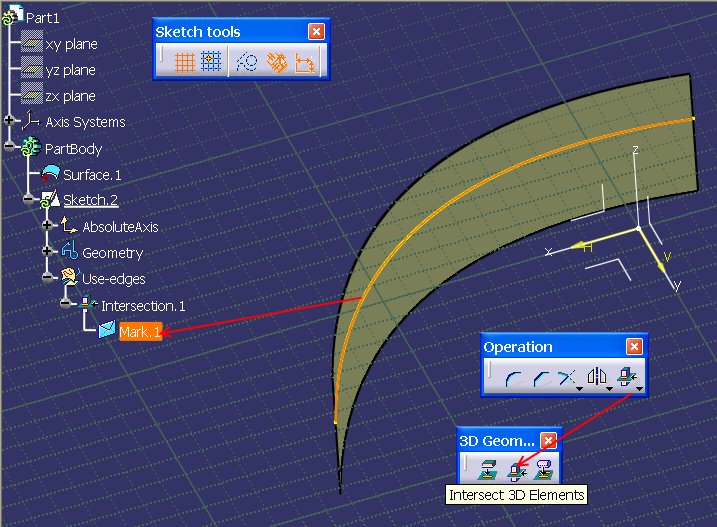
Task: Click the AbsoluteAxis icon
Action: (x=69, y=226)
